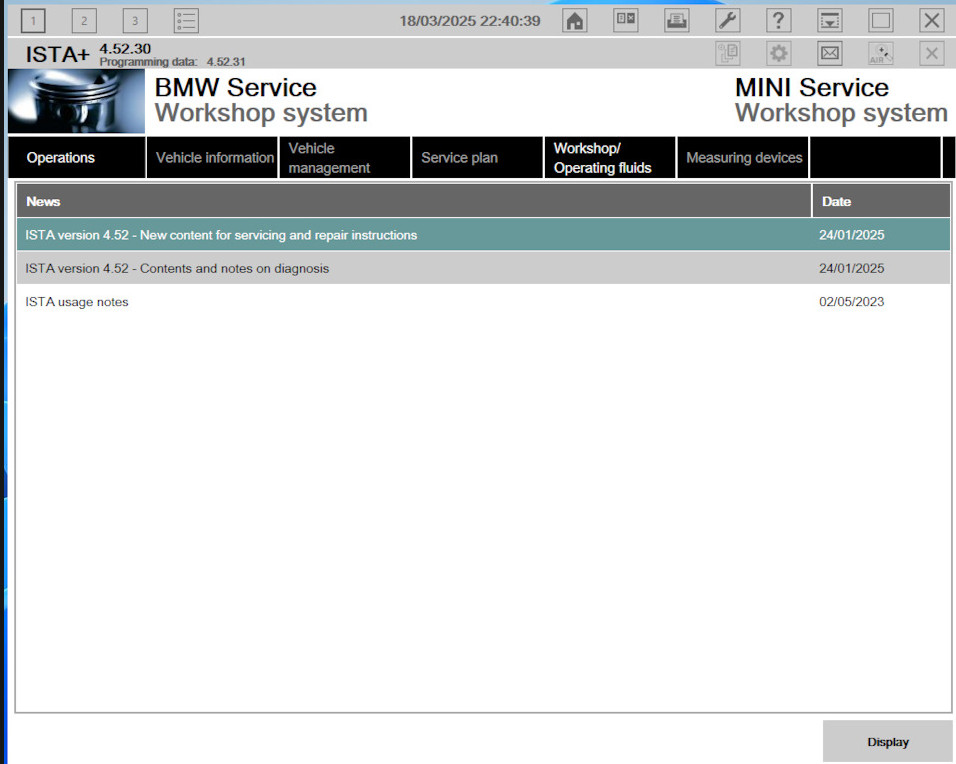Screen dimensions: 956x764
Task: Open Workshop/Operating fluids tab
Action: coord(610,157)
